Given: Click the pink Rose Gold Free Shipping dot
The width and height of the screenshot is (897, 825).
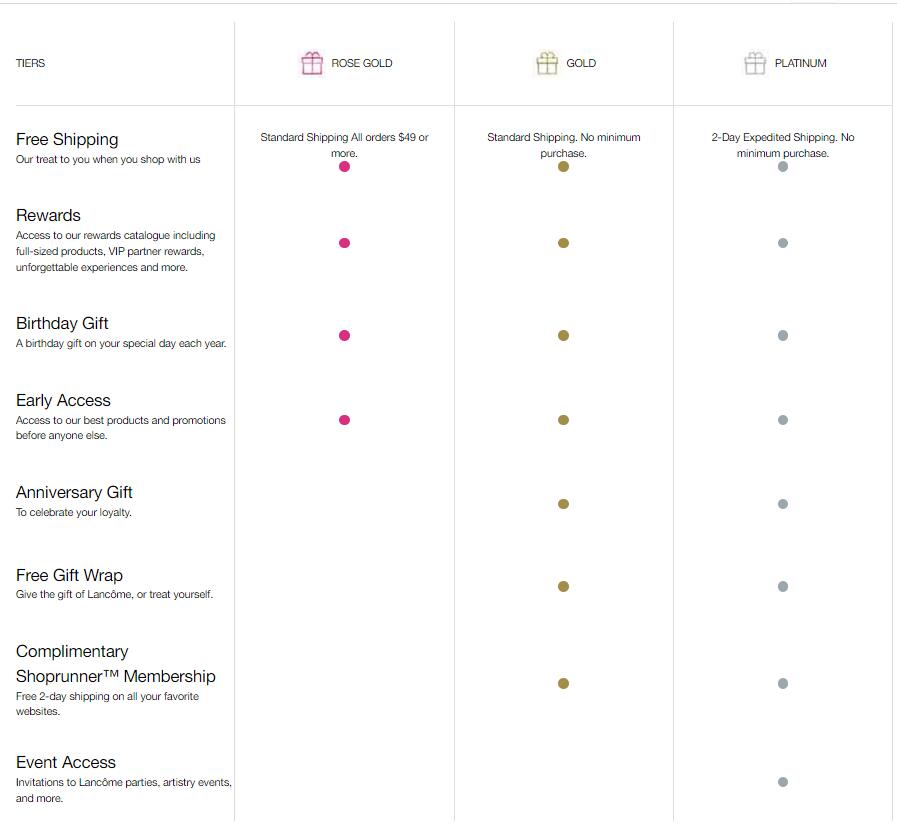Looking at the screenshot, I should tap(344, 167).
